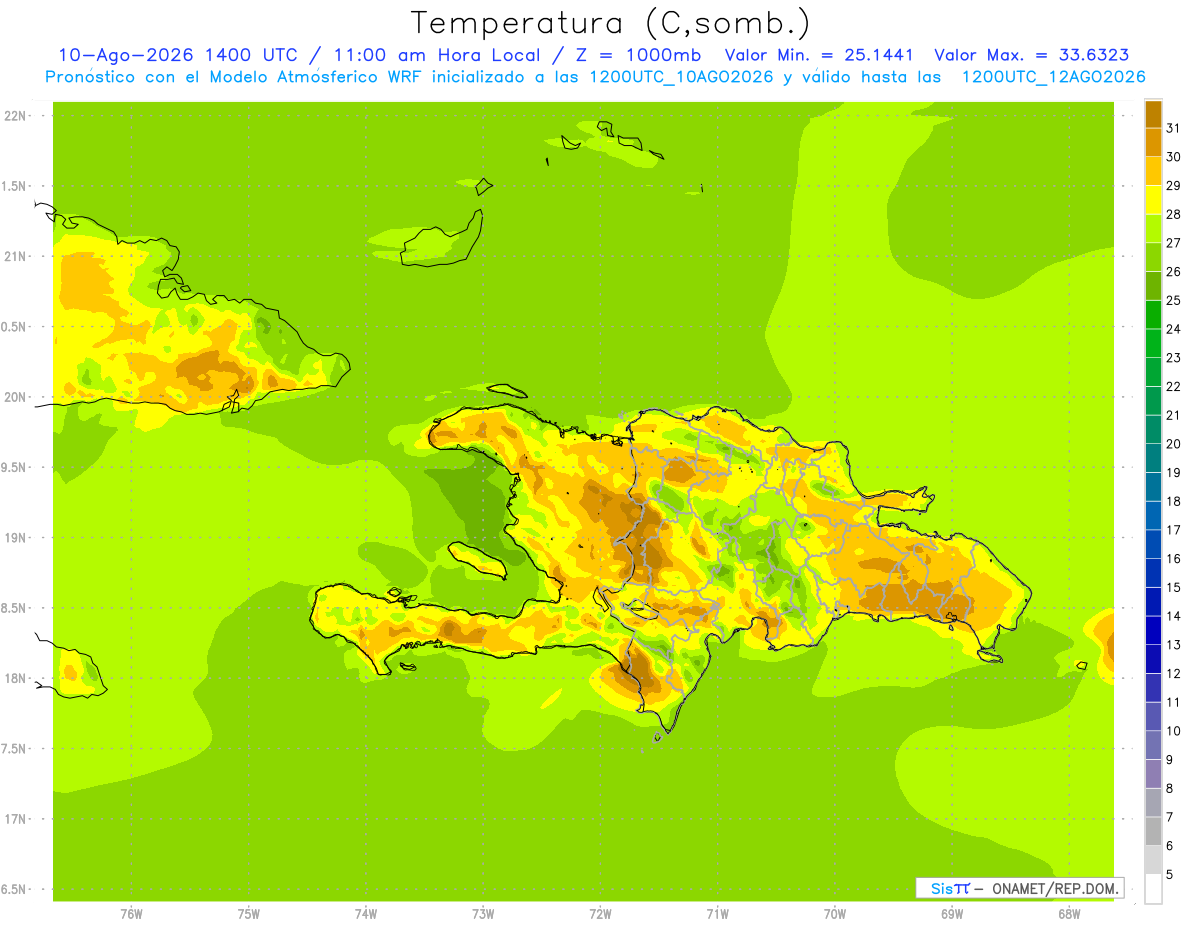Click the latitude axis label "0.5N"

(x=15, y=327)
